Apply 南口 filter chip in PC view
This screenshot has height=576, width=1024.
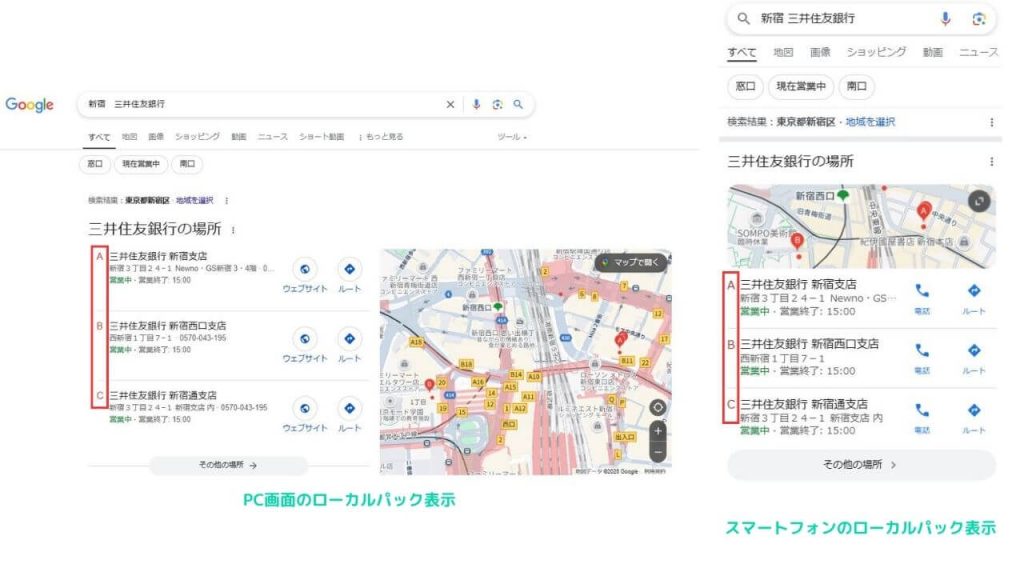coord(187,164)
